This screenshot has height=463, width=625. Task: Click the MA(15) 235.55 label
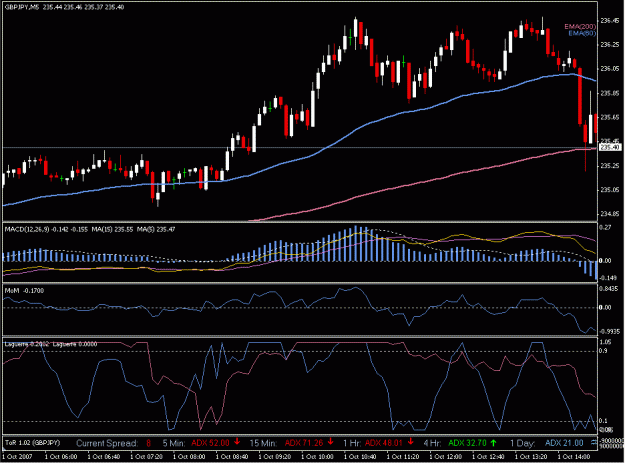pyautogui.click(x=113, y=230)
